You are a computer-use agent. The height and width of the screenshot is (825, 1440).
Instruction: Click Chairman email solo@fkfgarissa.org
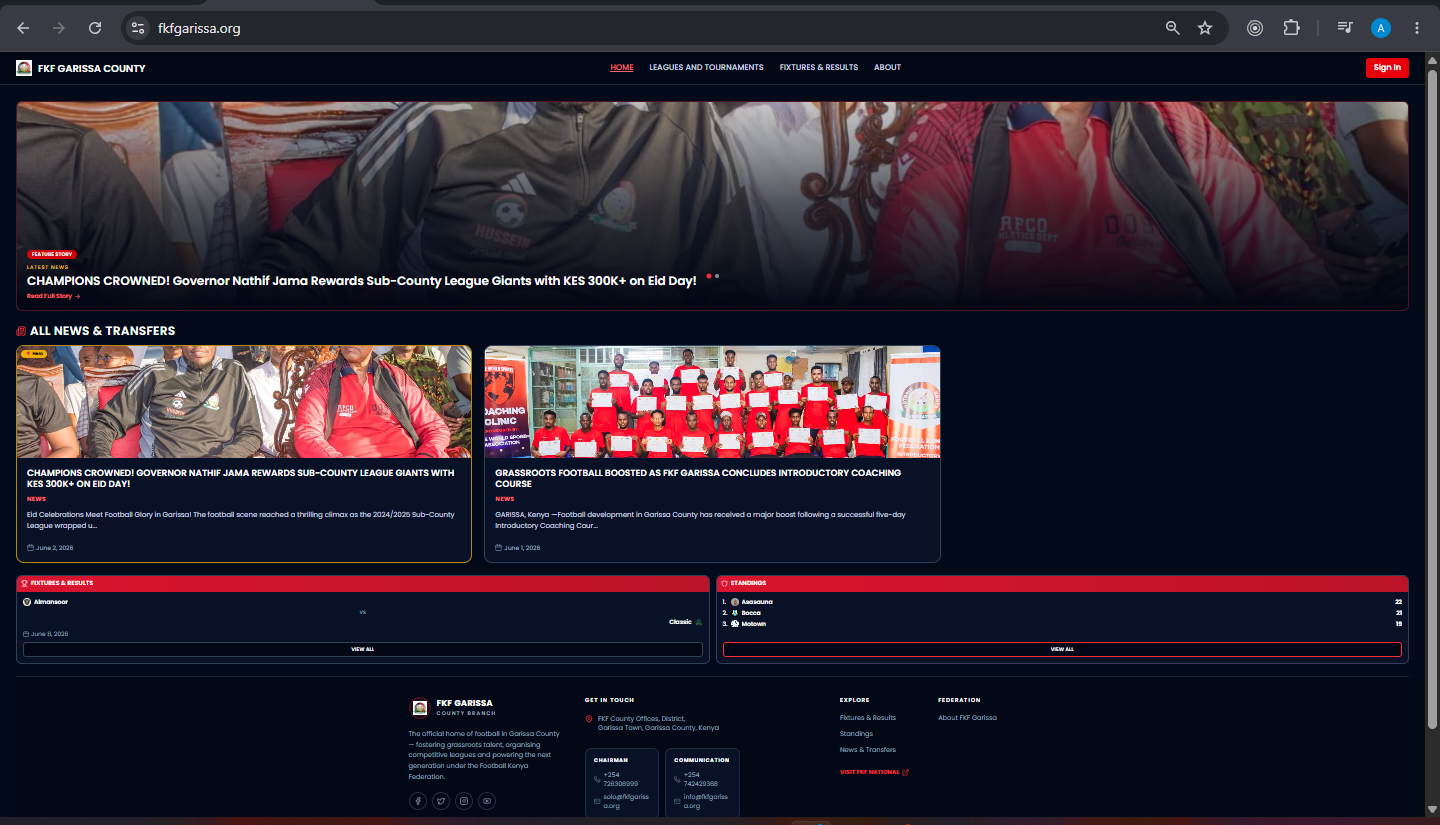(626, 801)
